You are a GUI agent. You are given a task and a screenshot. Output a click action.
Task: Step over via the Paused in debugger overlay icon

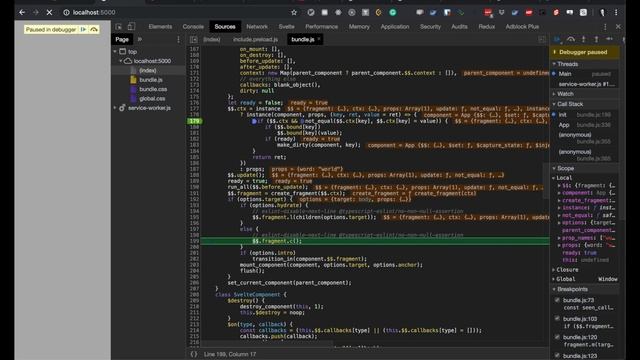tap(94, 29)
